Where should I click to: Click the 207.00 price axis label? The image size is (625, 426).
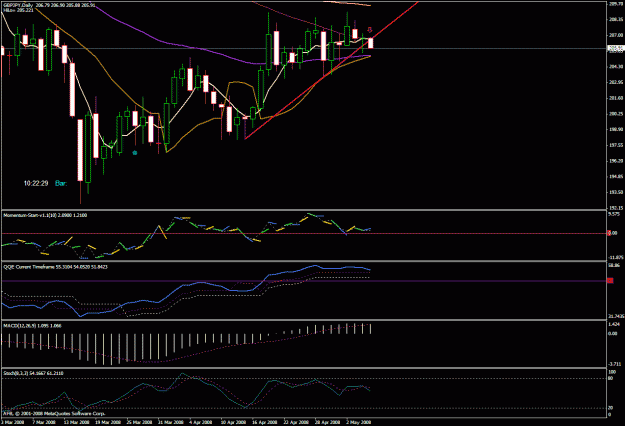pyautogui.click(x=616, y=35)
